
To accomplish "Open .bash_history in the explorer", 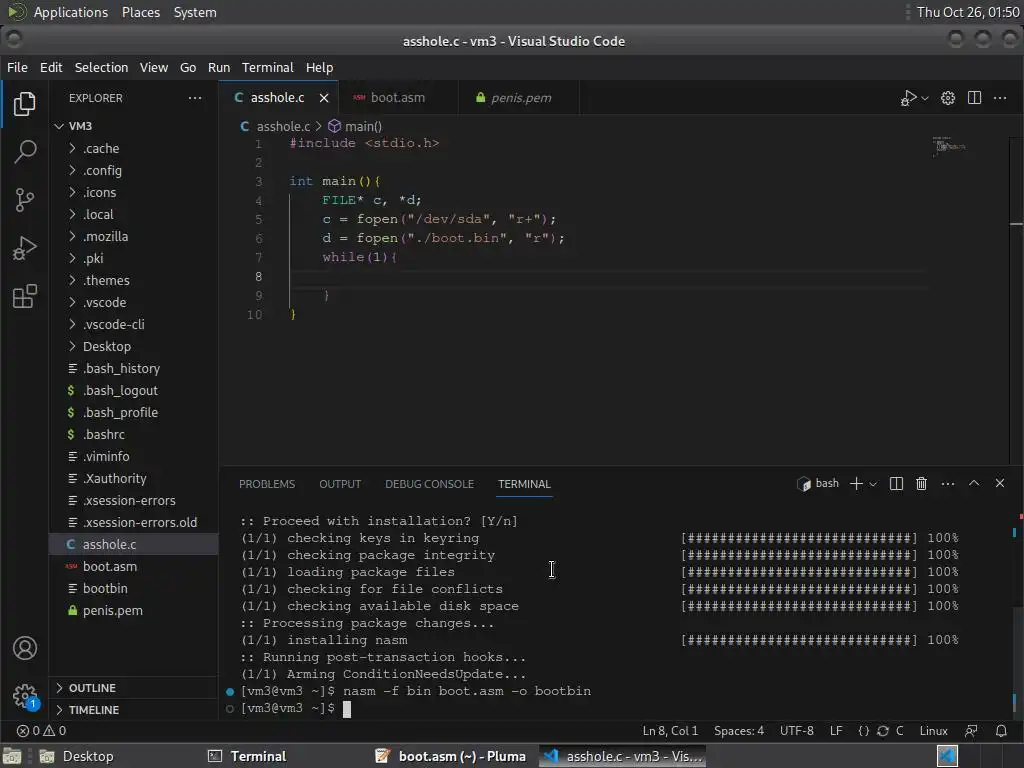I will [133, 368].
